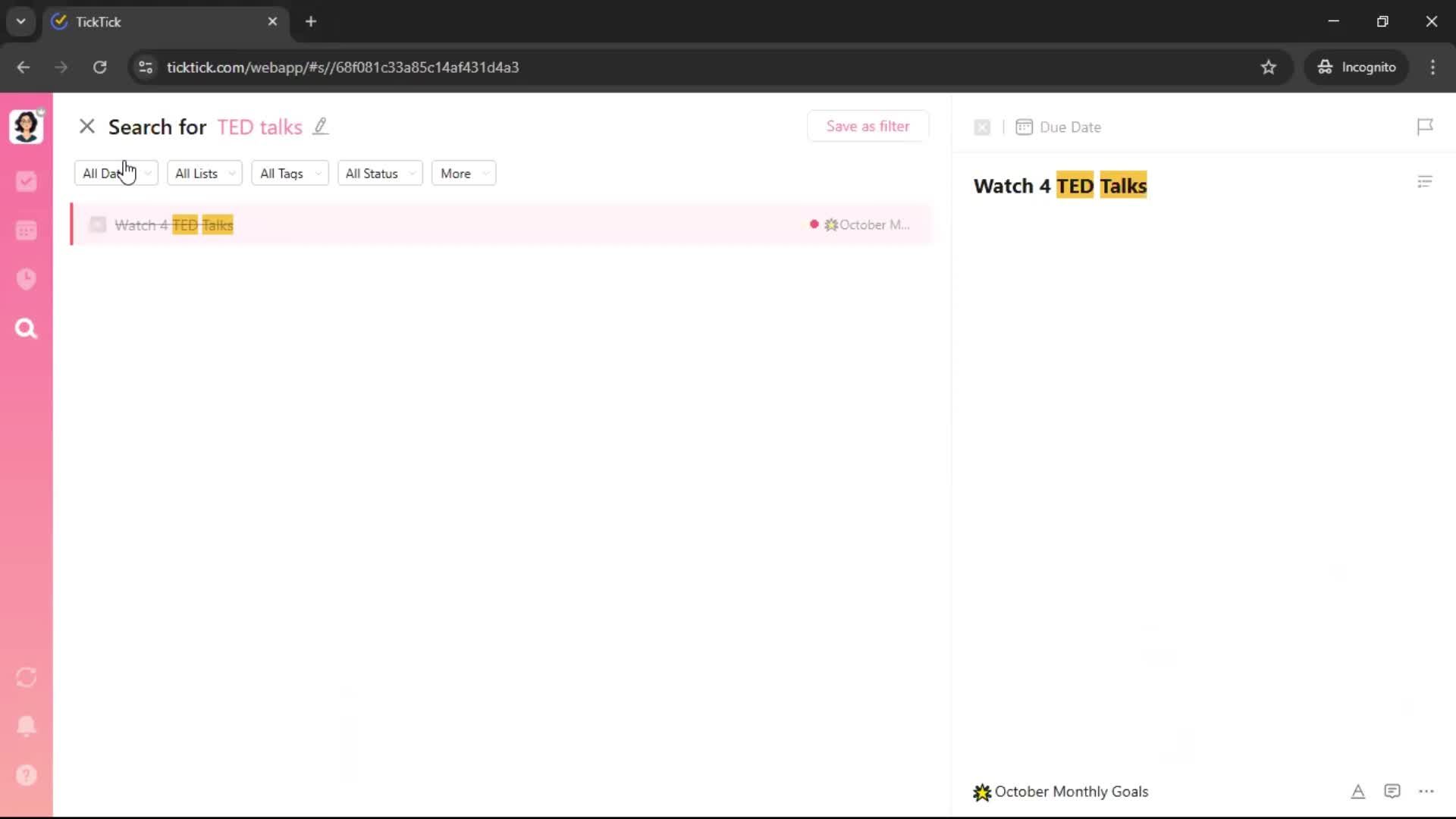Open the All Tags filter menu
This screenshot has width=1456, height=819.
[x=290, y=174]
